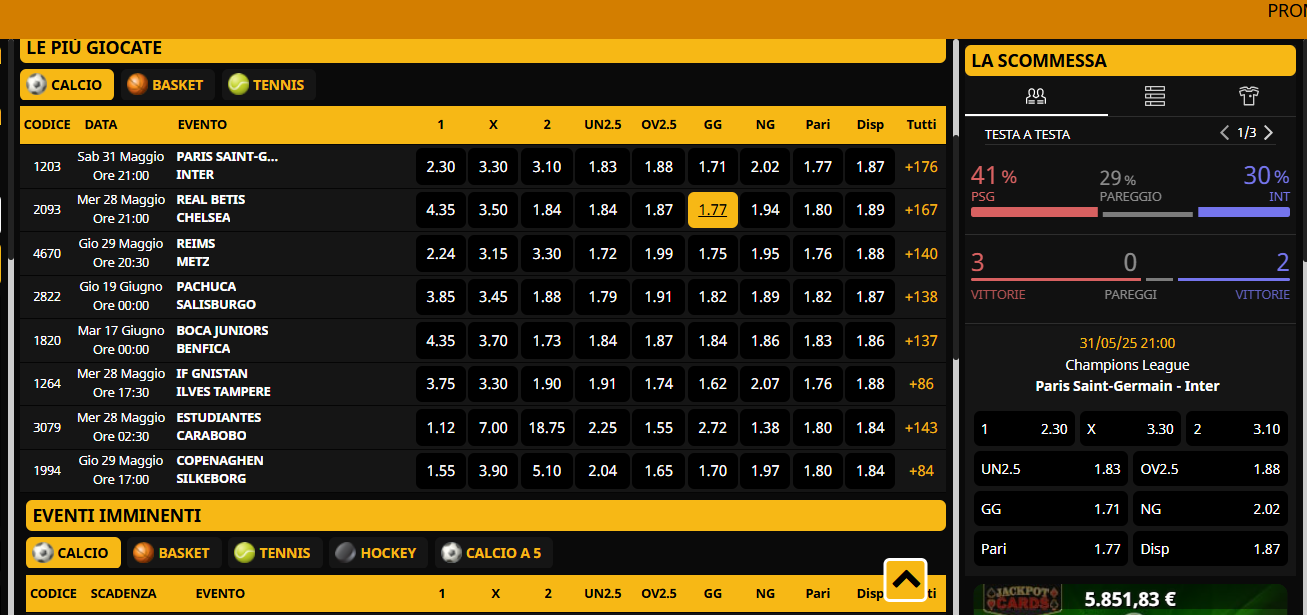The height and width of the screenshot is (615, 1307).
Task: Select the Calcio tab in Eventi Imminenti
Action: click(73, 553)
